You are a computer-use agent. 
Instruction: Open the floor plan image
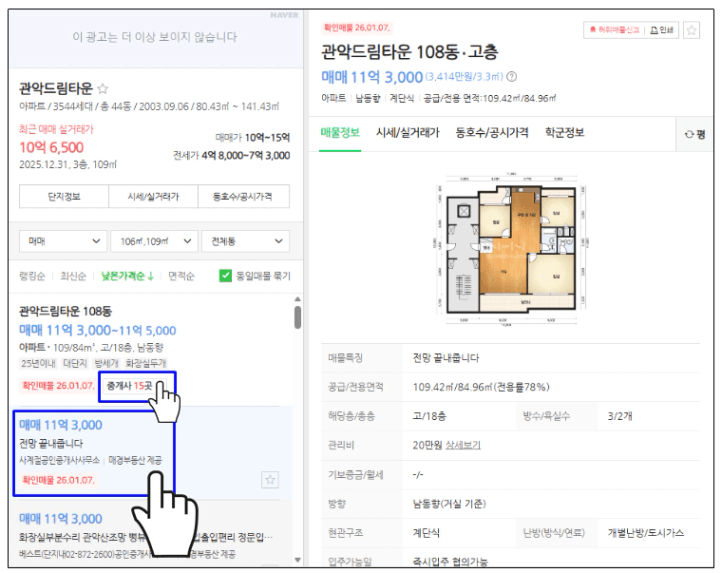[510, 250]
